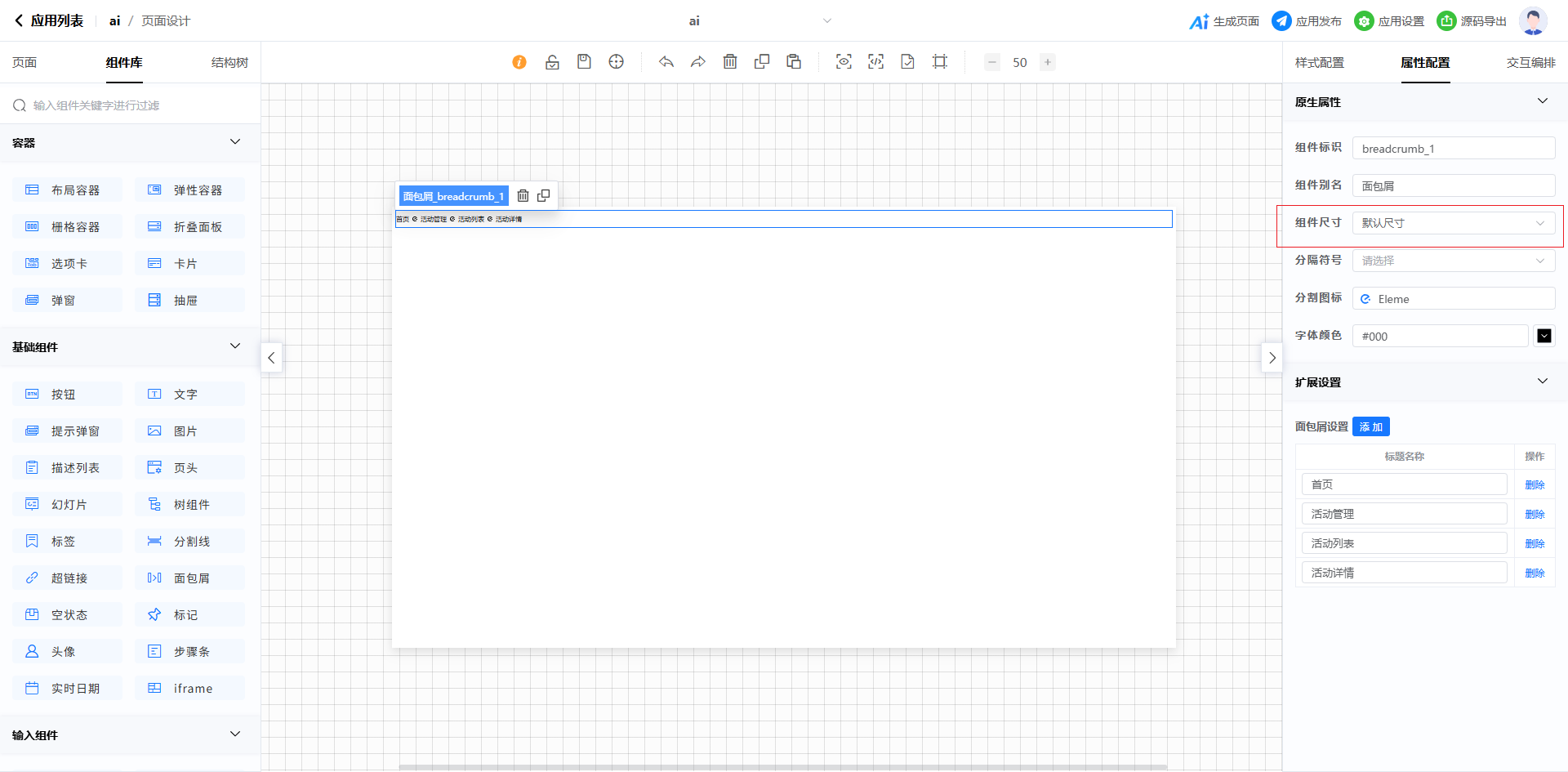1568x772 pixels.
Task: Open the 分隔符号 dropdown
Action: coord(1453,261)
